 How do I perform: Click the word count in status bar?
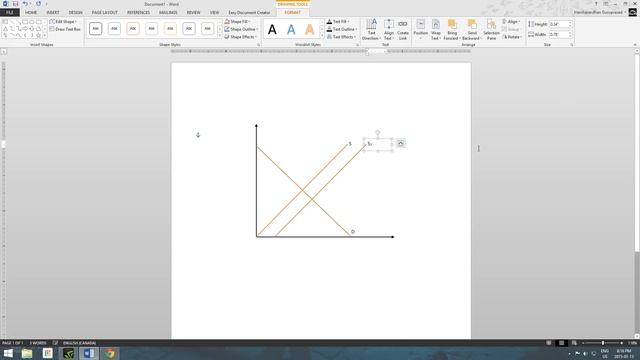[38, 343]
